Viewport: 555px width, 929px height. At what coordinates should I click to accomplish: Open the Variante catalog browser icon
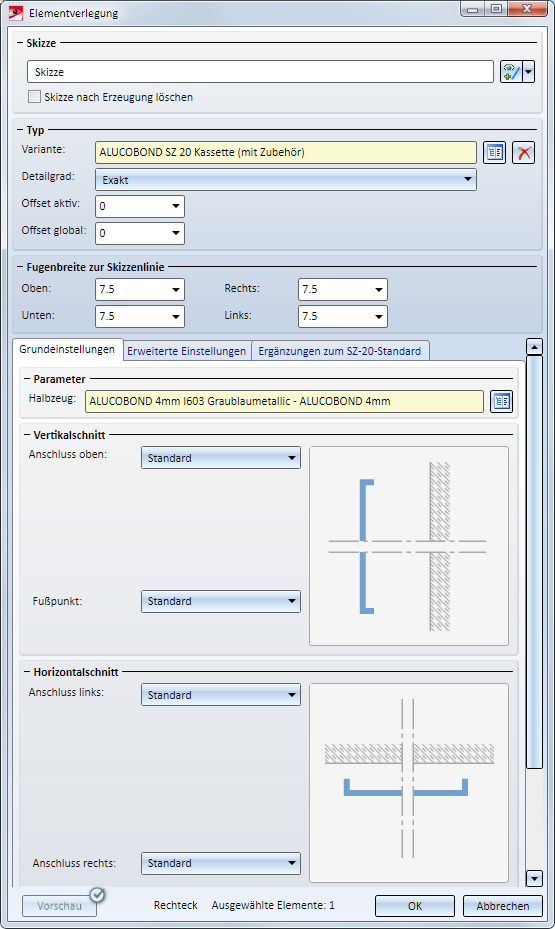point(495,152)
